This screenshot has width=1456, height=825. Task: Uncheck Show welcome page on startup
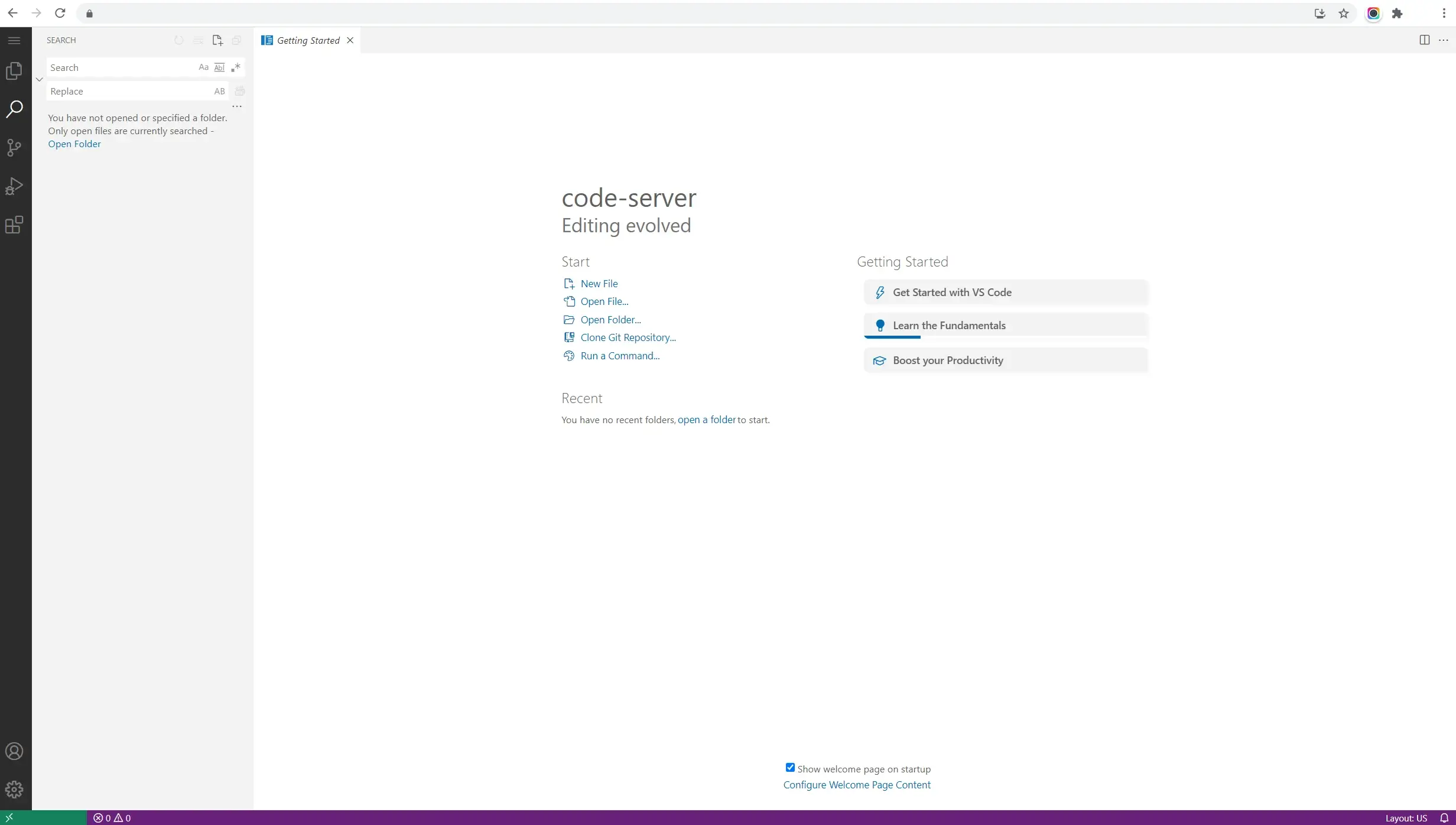[790, 768]
